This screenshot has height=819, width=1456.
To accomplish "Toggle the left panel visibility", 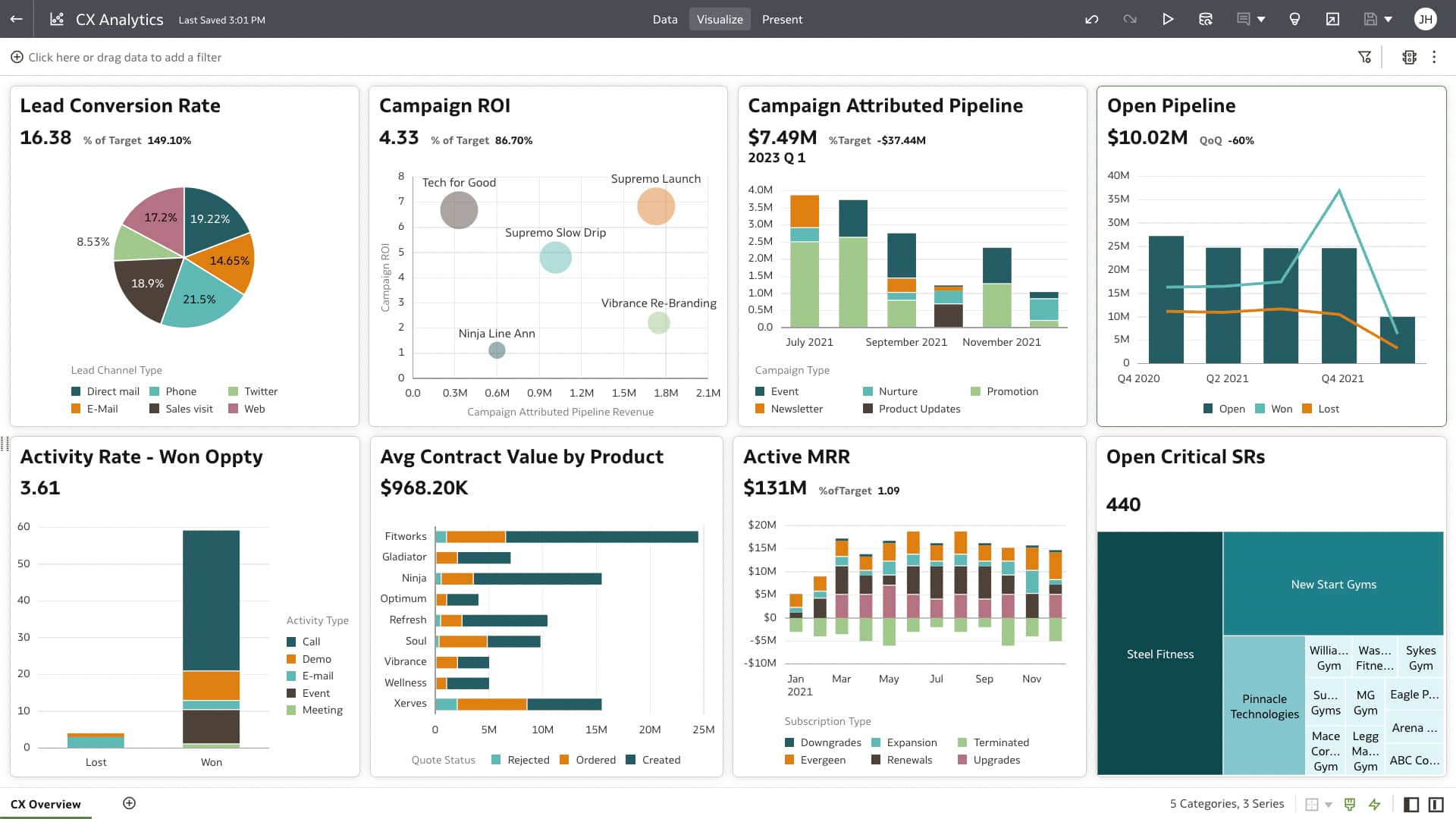I will [x=1411, y=804].
